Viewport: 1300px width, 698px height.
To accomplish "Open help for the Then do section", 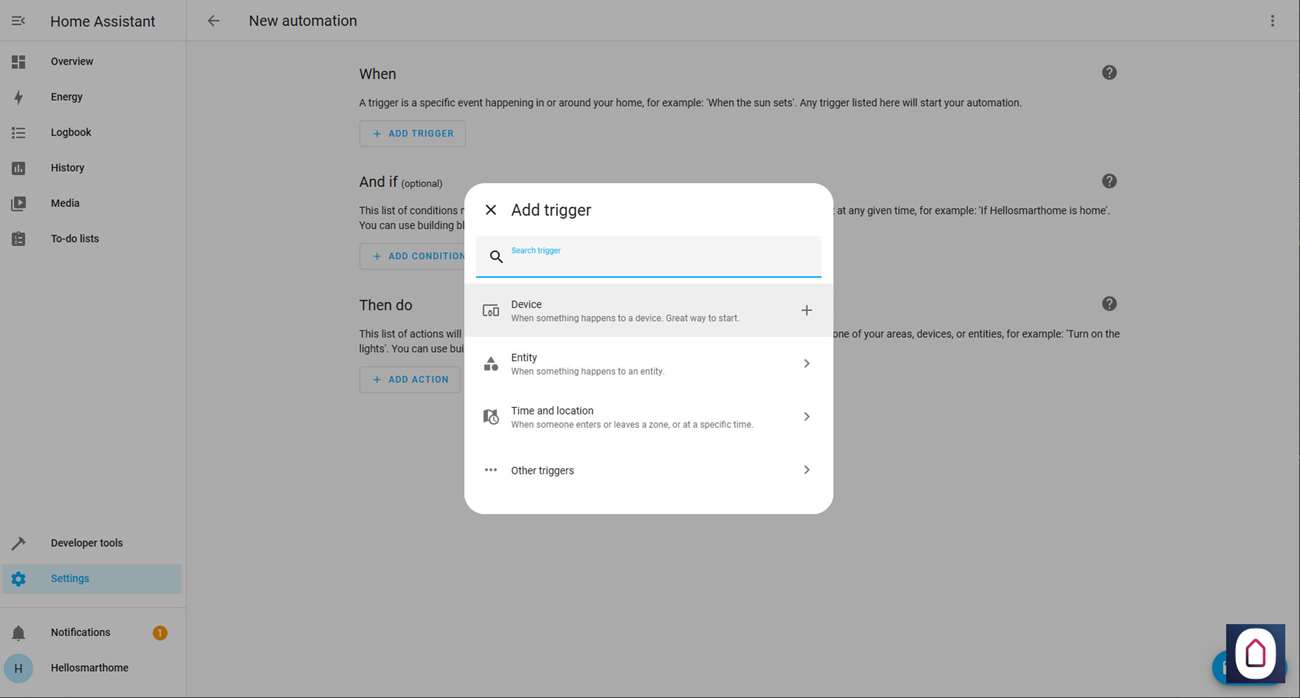I will (1109, 304).
